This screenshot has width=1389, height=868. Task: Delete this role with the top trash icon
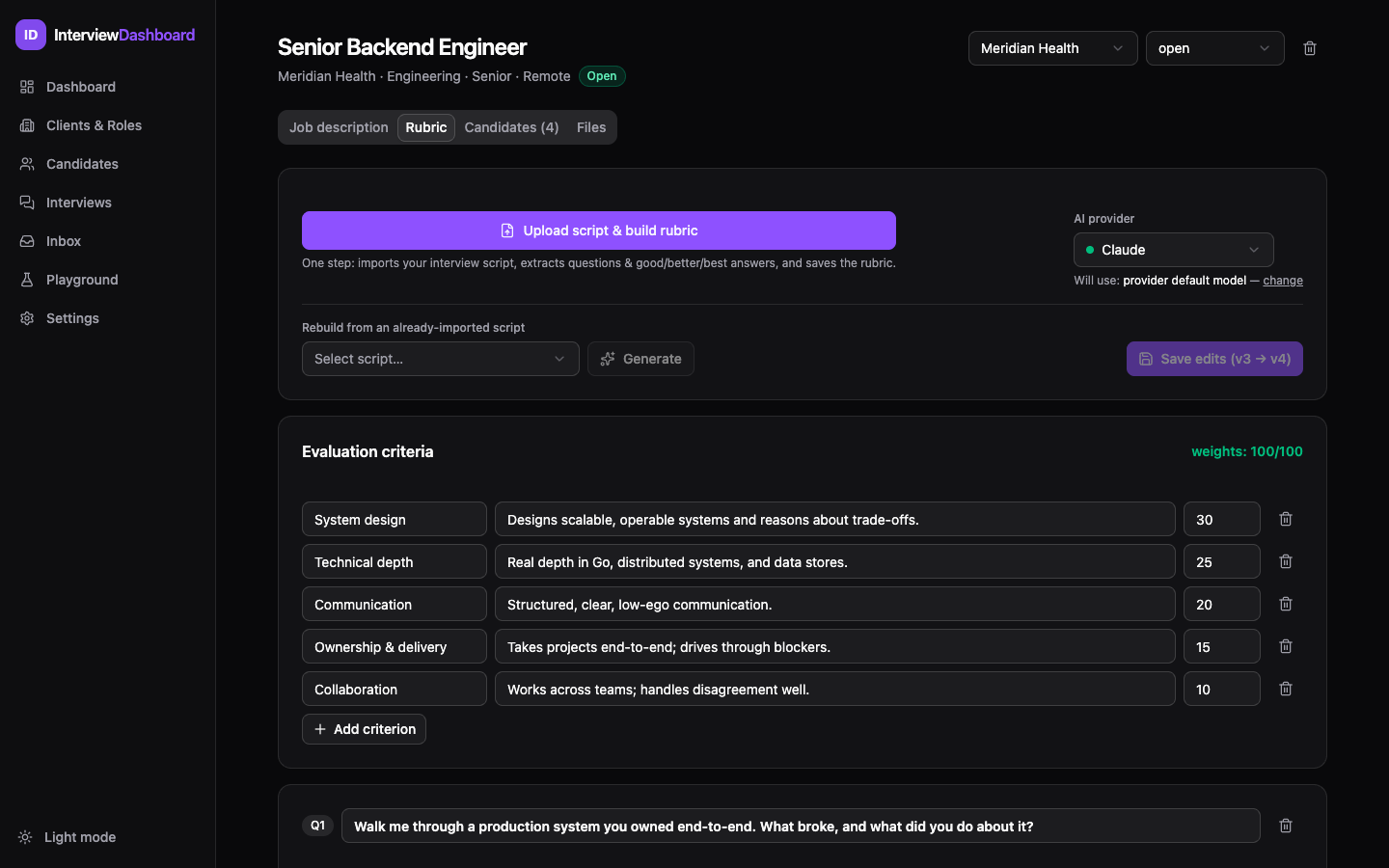tap(1310, 48)
